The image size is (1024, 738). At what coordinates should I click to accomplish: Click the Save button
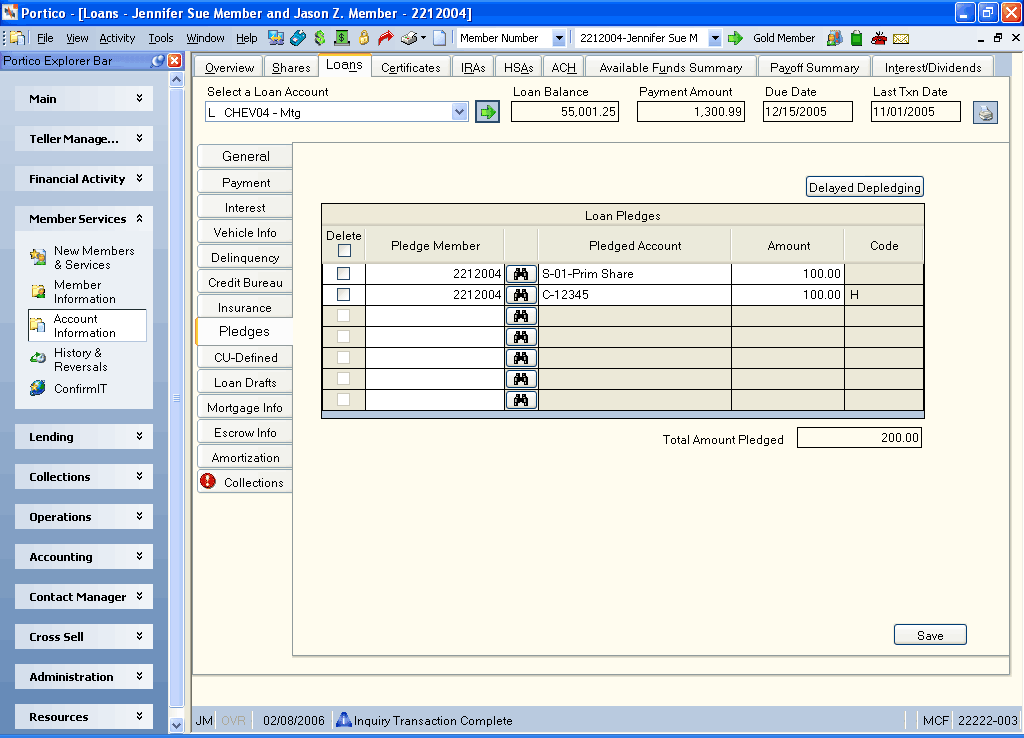pos(930,635)
